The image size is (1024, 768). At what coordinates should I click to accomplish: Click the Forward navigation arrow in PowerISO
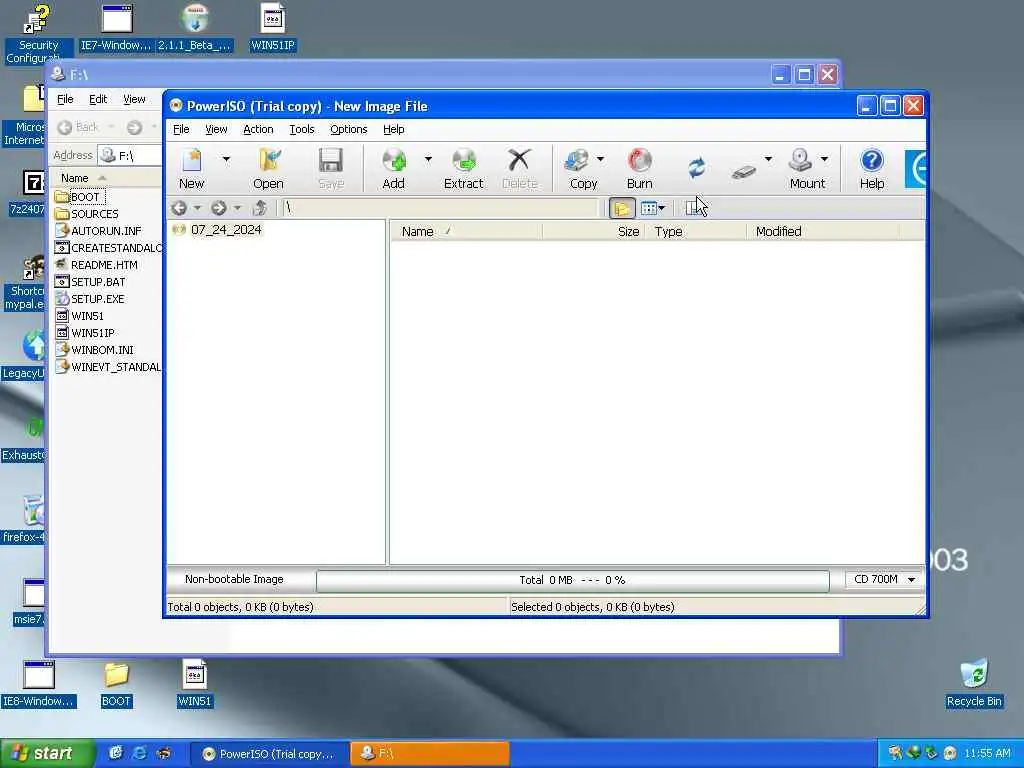[x=219, y=208]
